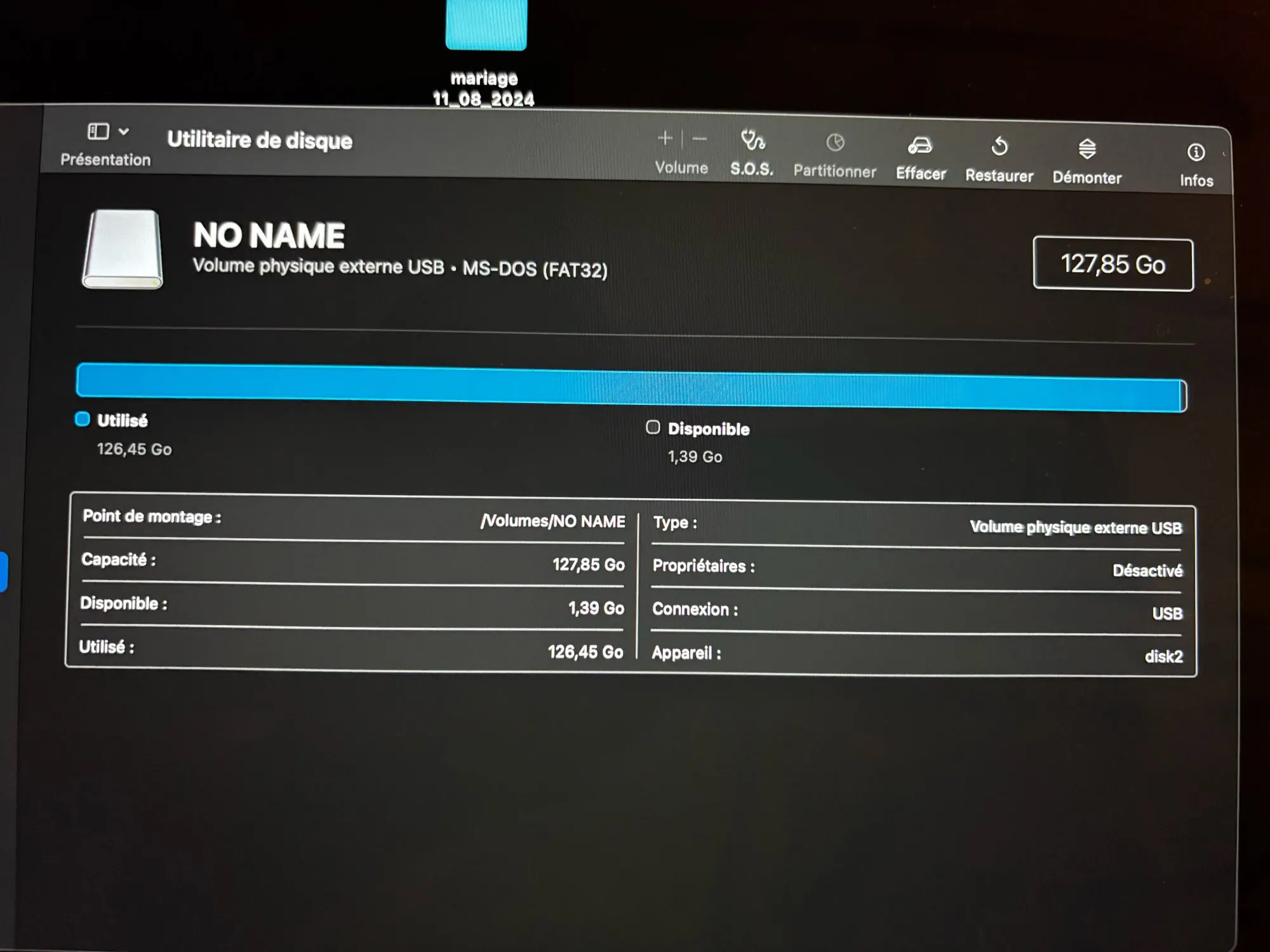The width and height of the screenshot is (1270, 952).
Task: Open the Infos information icon
Action: pyautogui.click(x=1196, y=152)
